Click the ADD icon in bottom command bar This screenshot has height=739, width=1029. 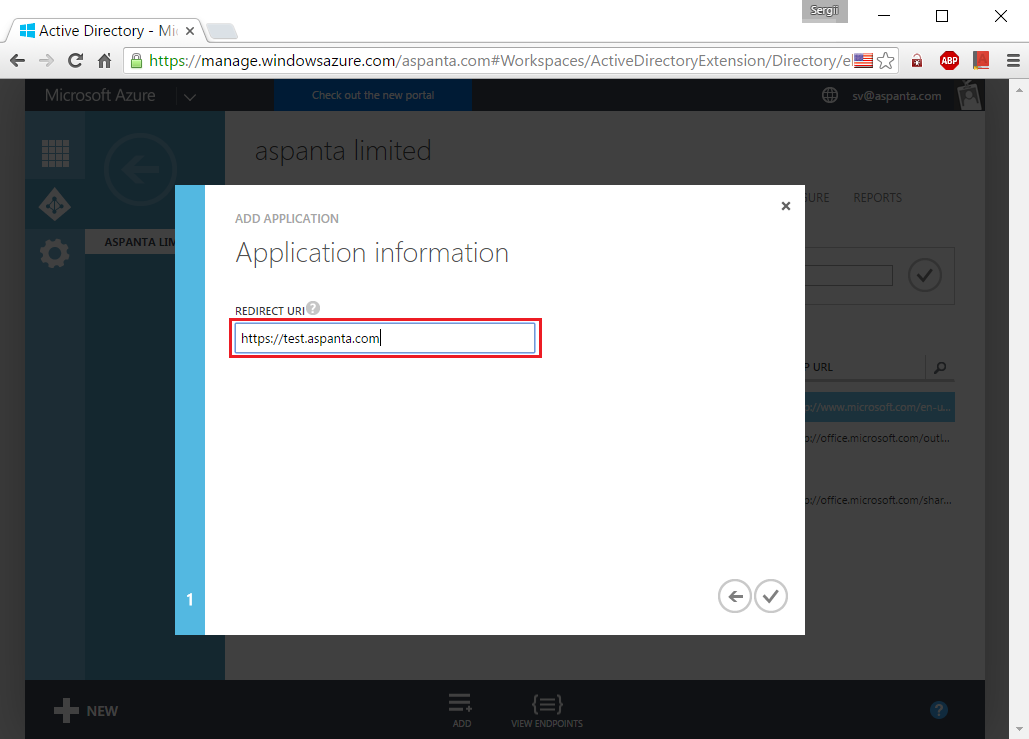coord(460,704)
